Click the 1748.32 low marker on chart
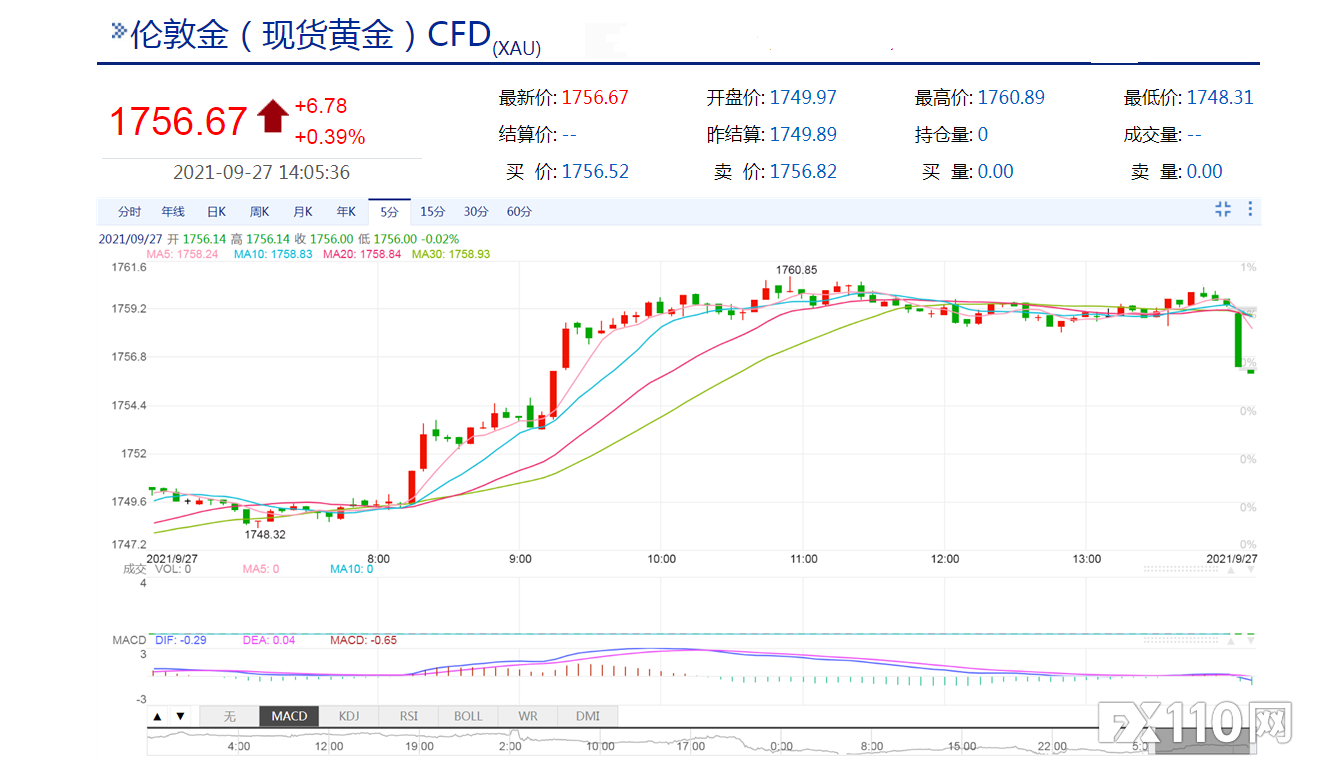Screen dimensions: 1324x768 [x=265, y=535]
